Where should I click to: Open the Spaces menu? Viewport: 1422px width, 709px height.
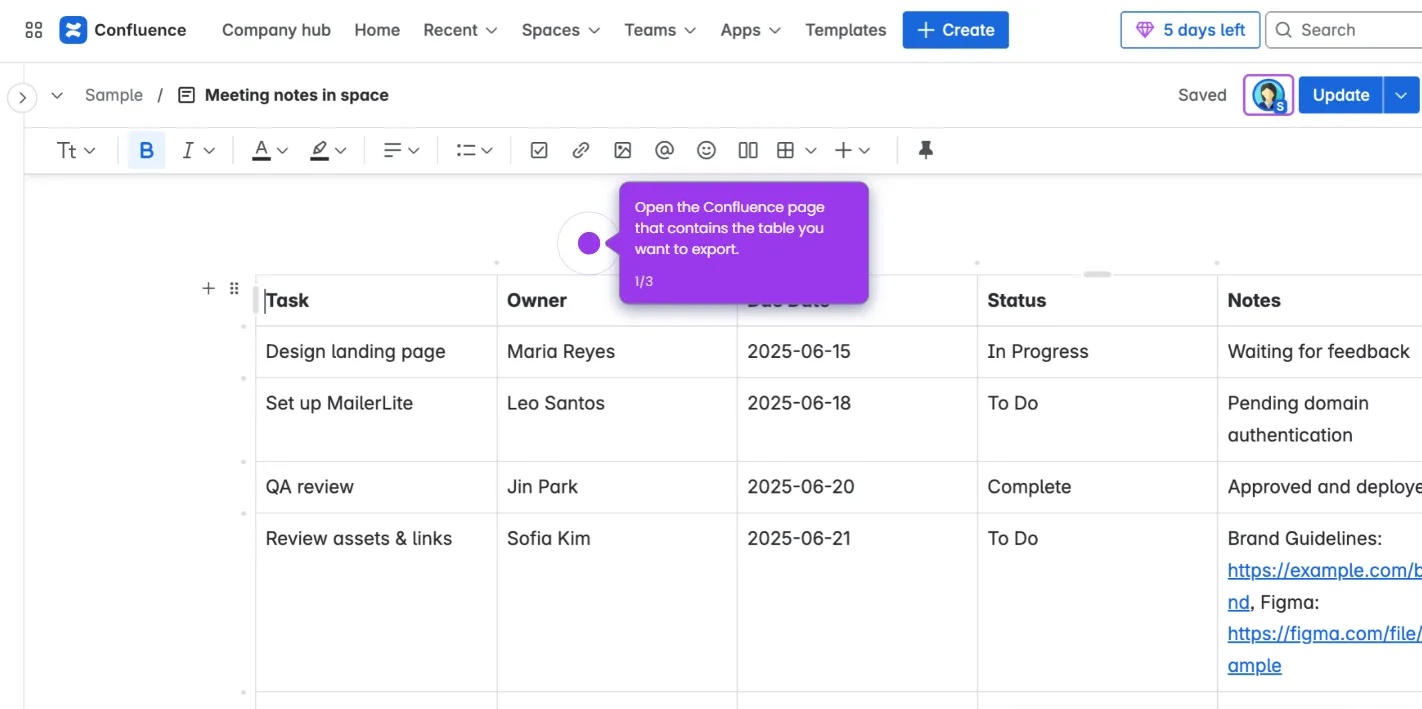pos(561,30)
